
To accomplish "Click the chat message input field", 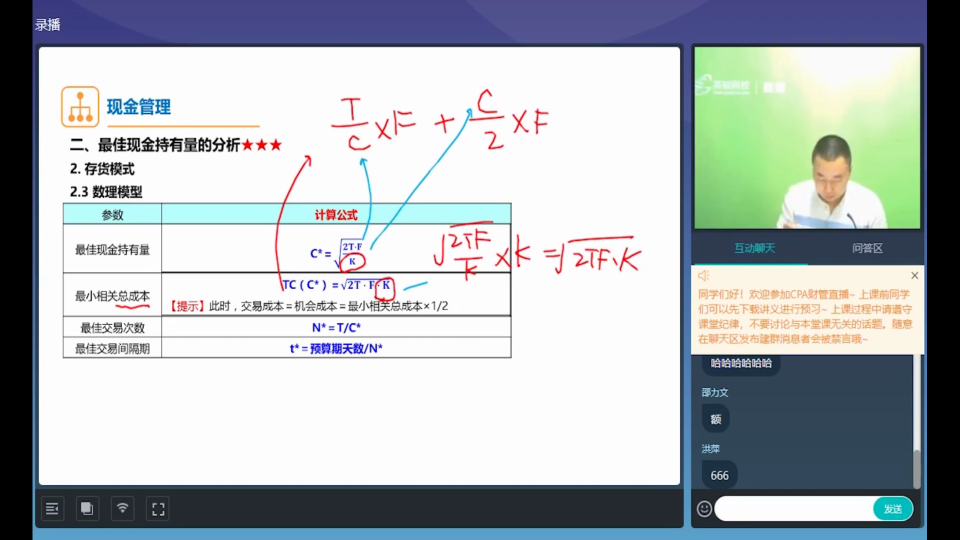I will (x=793, y=509).
